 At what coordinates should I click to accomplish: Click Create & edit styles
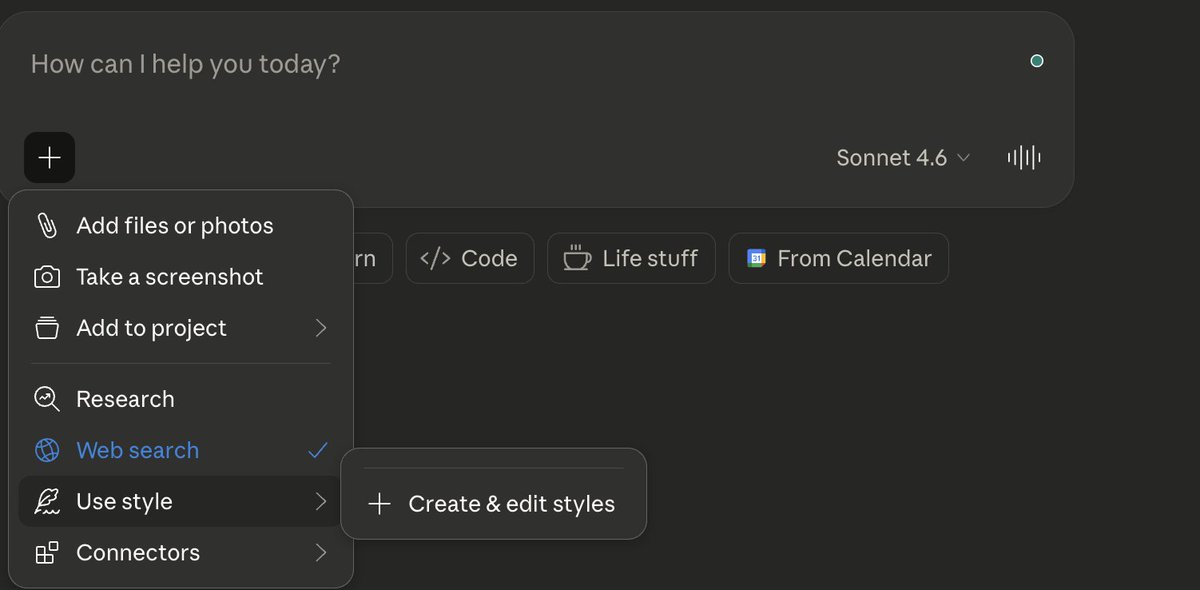(494, 504)
